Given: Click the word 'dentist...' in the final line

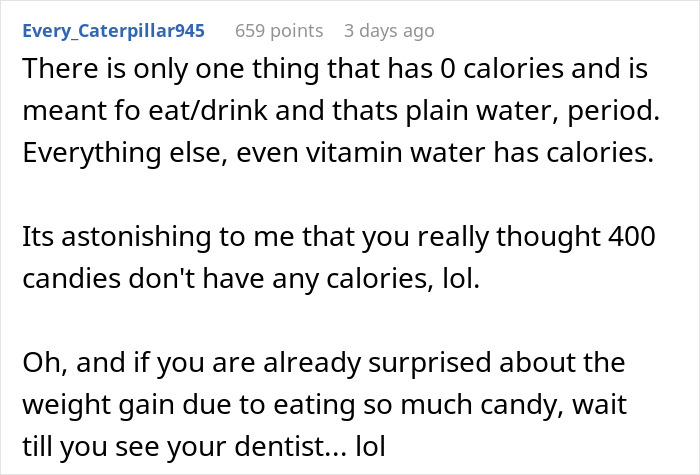Looking at the screenshot, I should tap(290, 446).
